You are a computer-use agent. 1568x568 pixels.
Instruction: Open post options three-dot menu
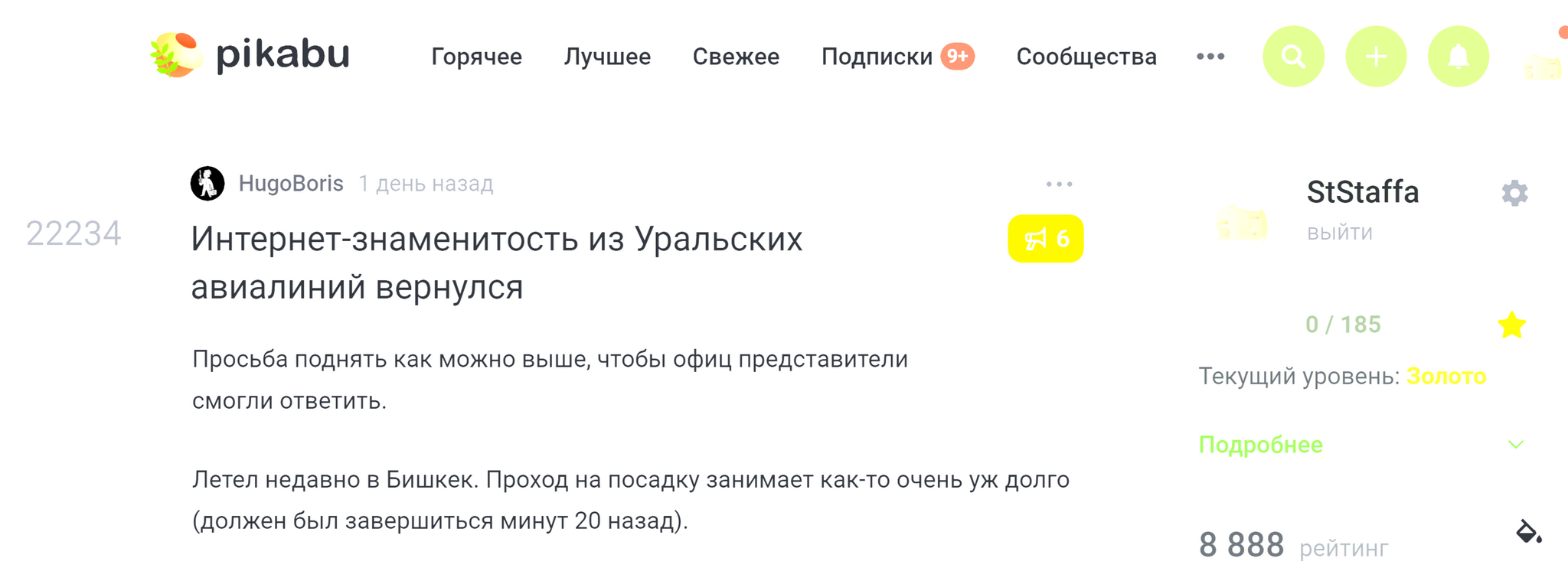click(1059, 184)
